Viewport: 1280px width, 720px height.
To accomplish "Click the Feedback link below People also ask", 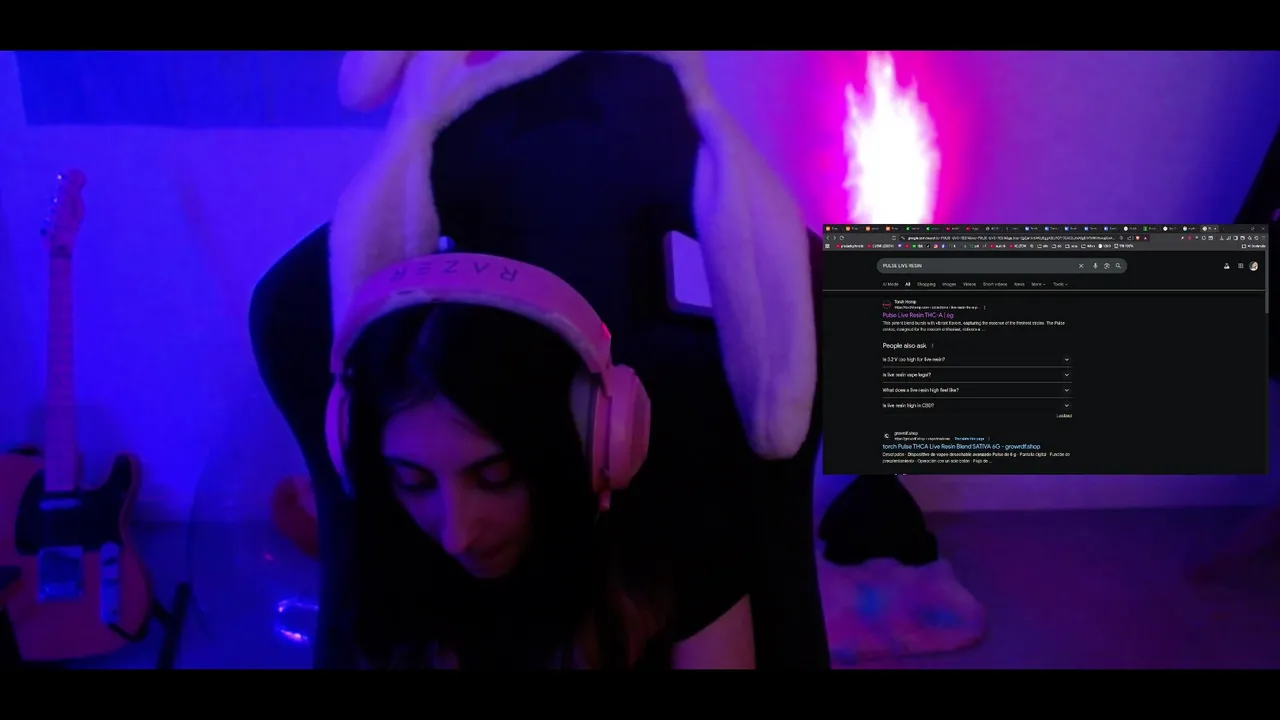I will [x=1064, y=416].
